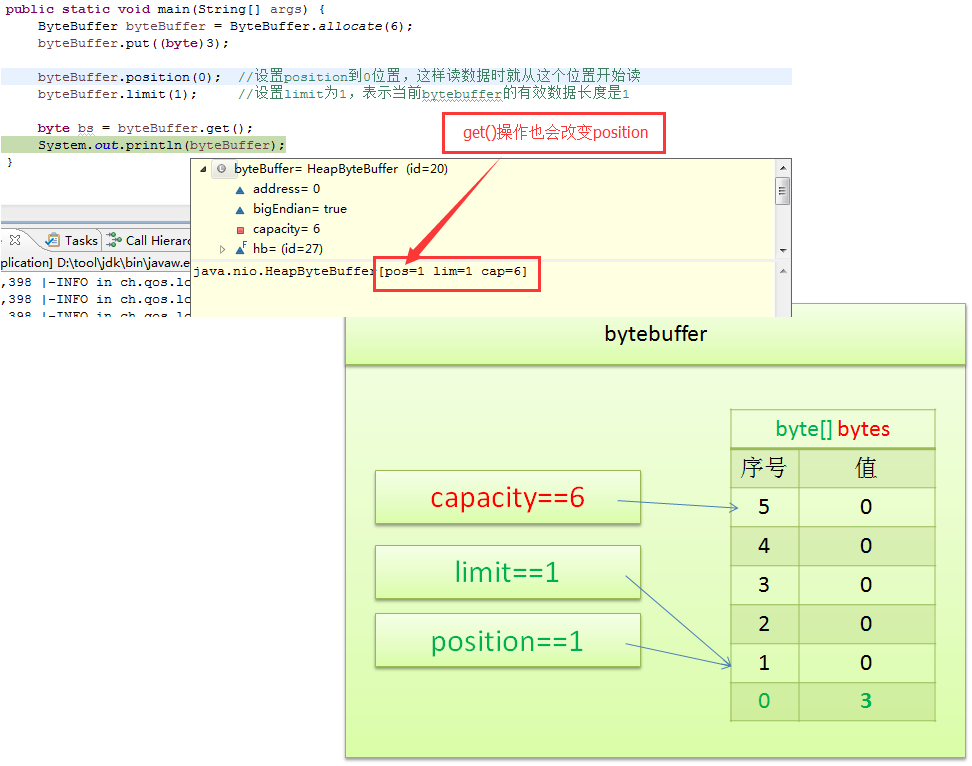Click the hb final field icon

click(240, 249)
